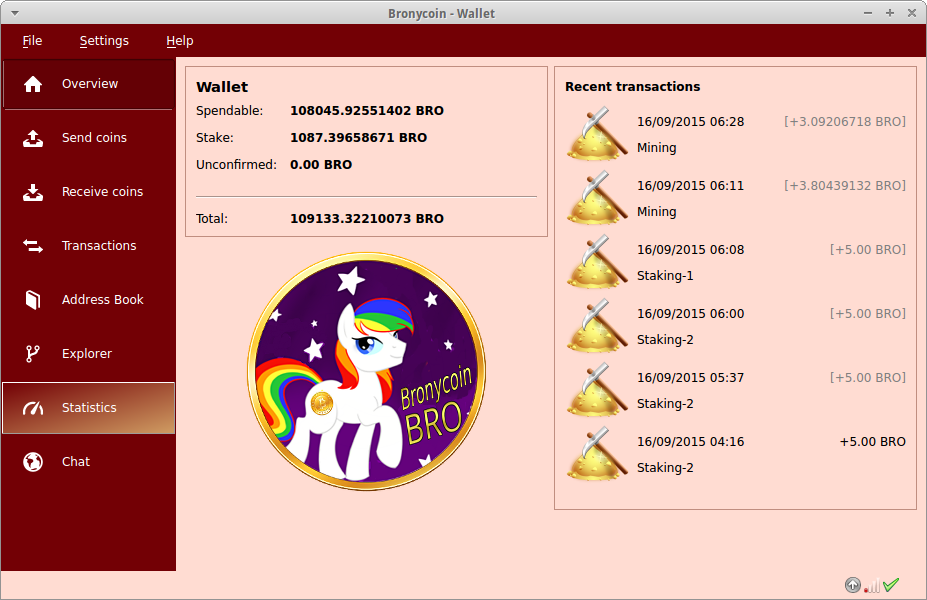Image resolution: width=927 pixels, height=600 pixels.
Task: Click the network connections signal icon
Action: pyautogui.click(x=872, y=585)
